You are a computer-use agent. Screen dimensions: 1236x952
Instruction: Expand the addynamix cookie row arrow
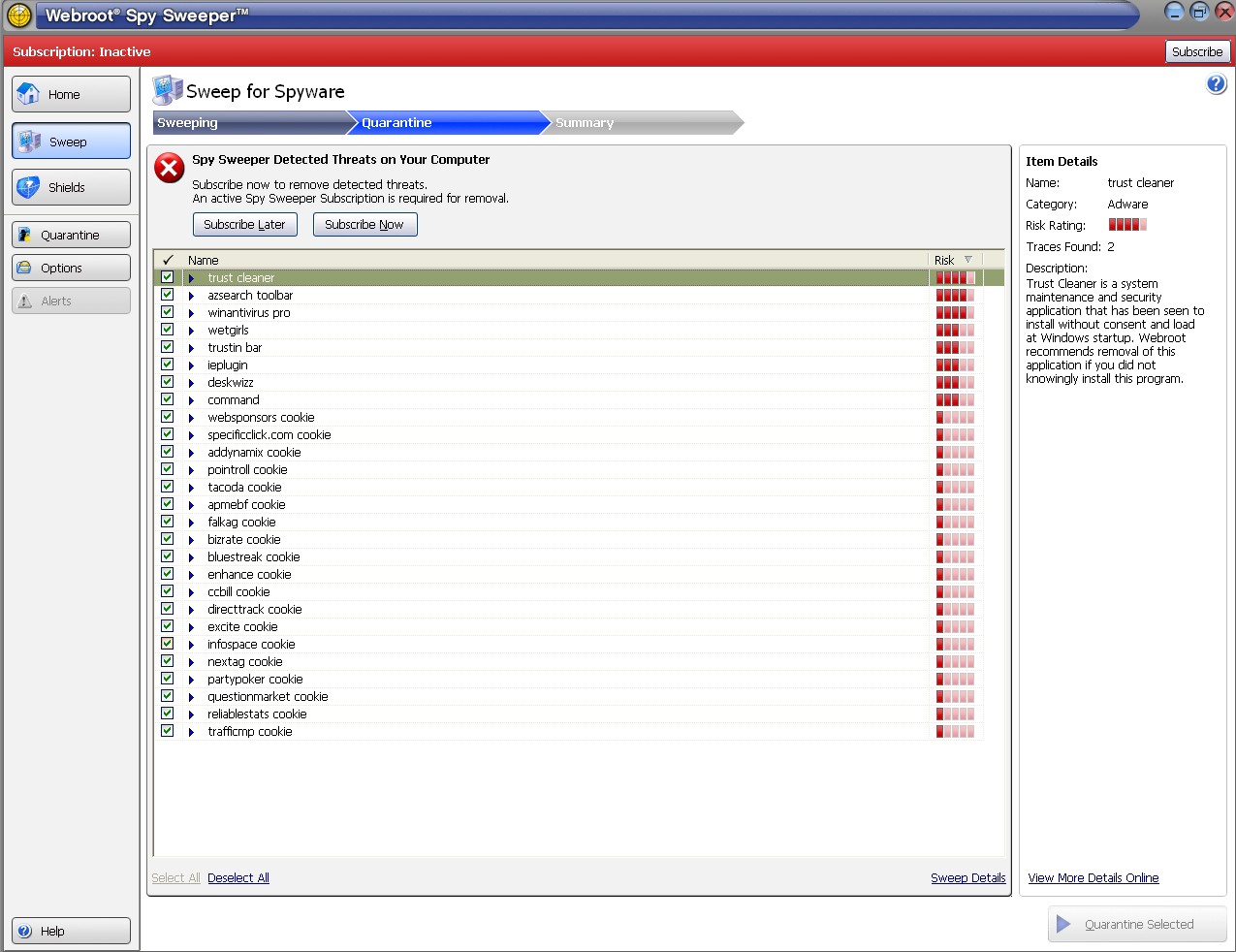(191, 453)
